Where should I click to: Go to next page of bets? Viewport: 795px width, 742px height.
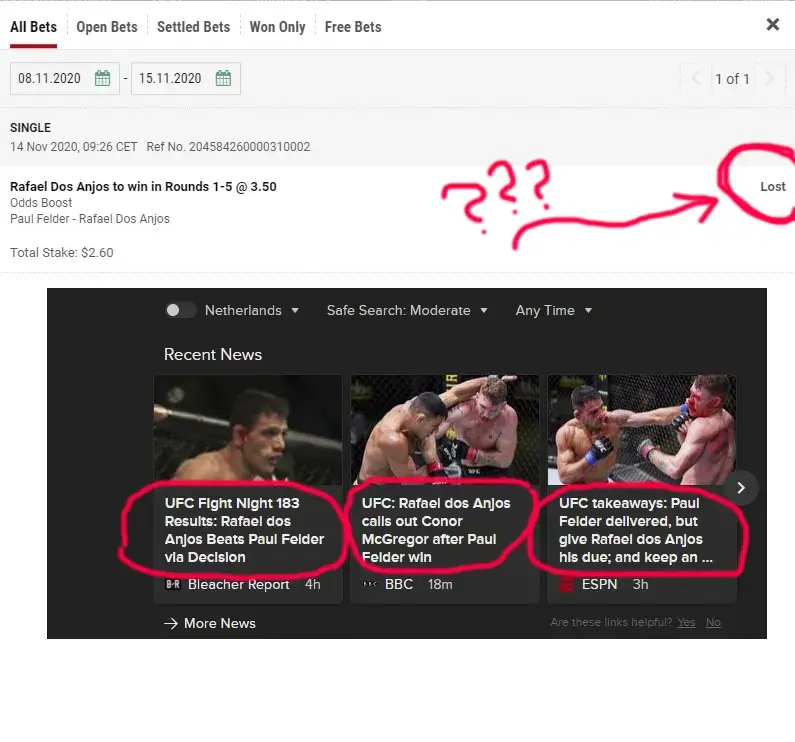pyautogui.click(x=768, y=79)
